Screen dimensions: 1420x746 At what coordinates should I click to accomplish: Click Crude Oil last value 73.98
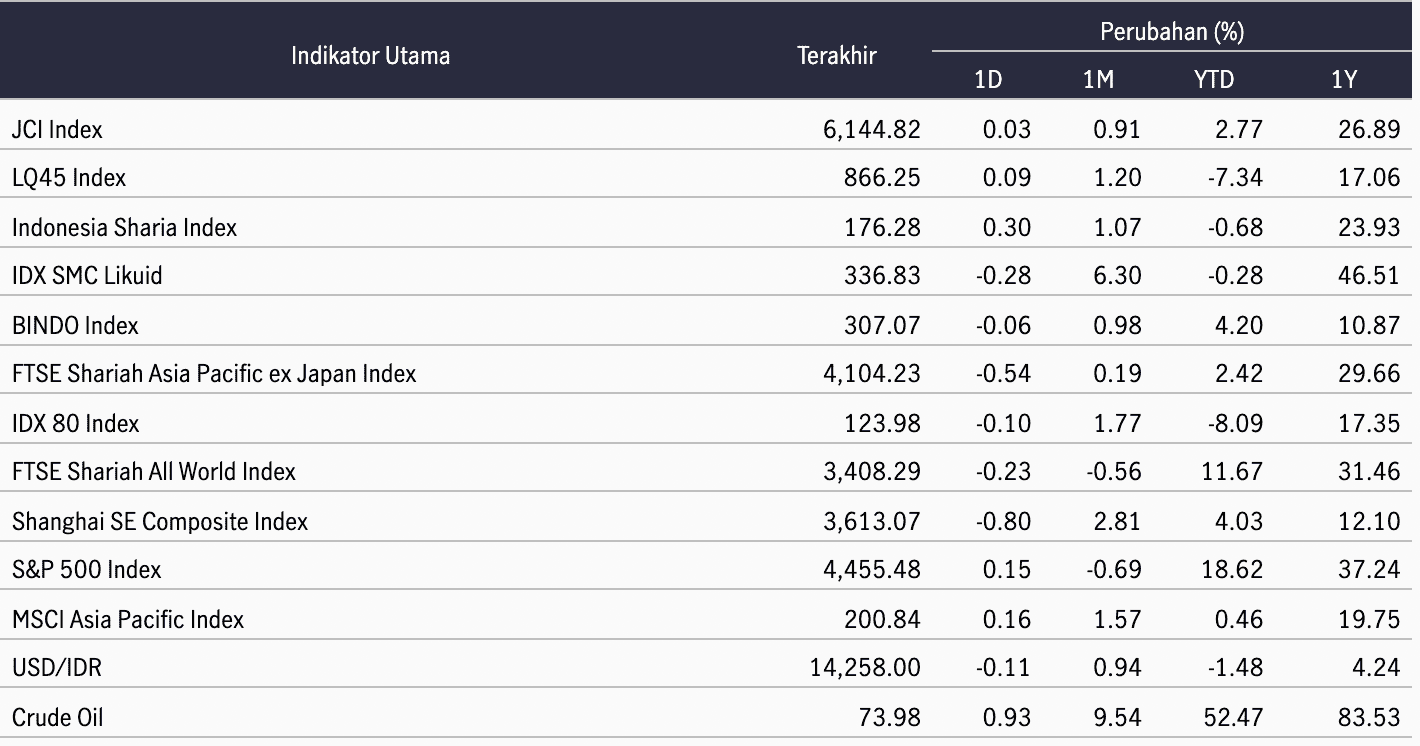click(890, 717)
